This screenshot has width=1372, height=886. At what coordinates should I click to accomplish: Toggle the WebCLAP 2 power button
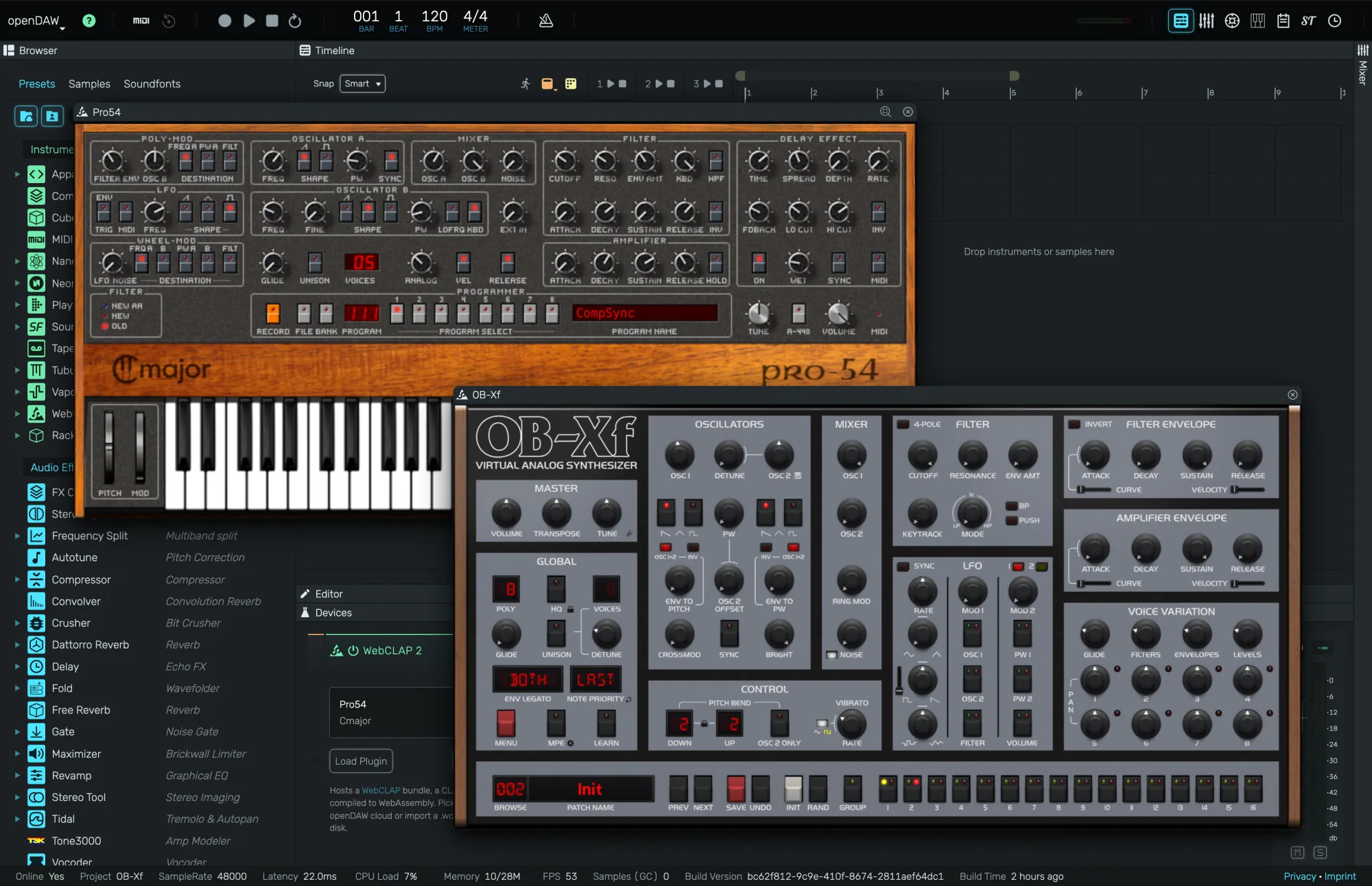tap(353, 651)
